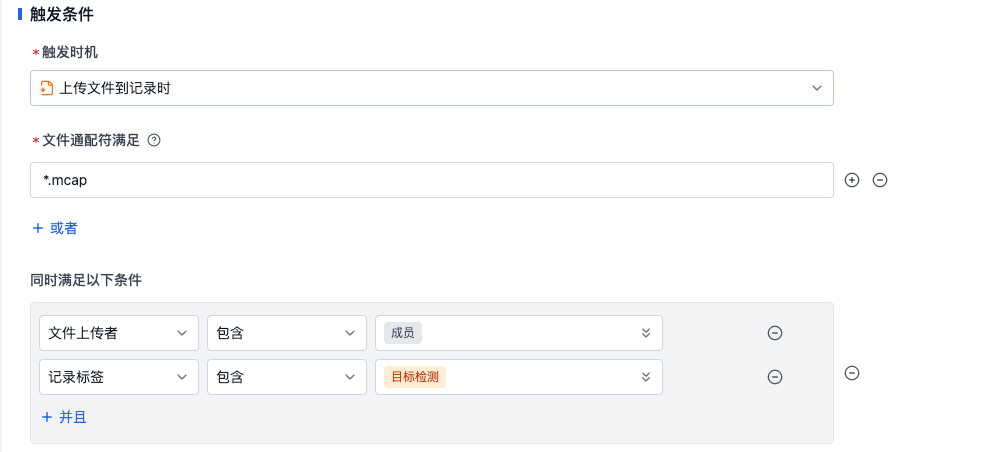This screenshot has height=452, width=1002.
Task: Open the 触发时机 dropdown
Action: [431, 88]
